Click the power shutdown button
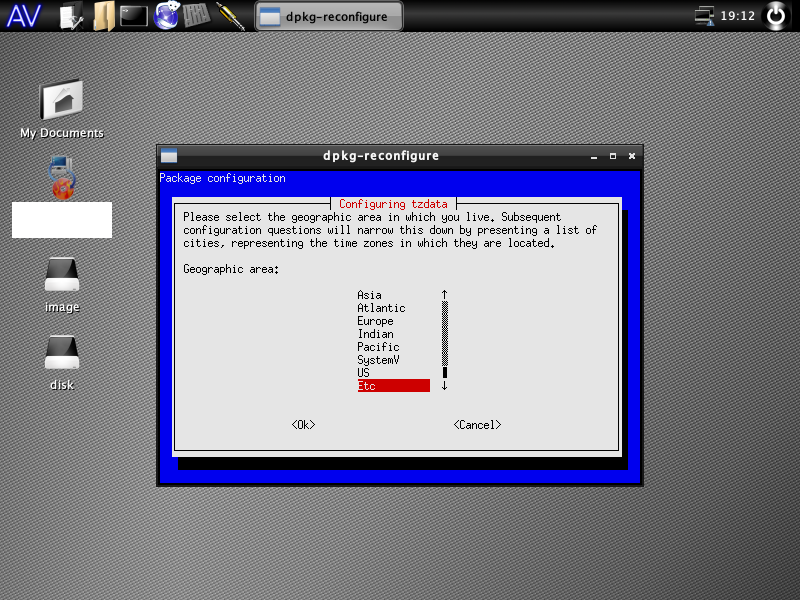The image size is (800, 600). click(x=776, y=16)
